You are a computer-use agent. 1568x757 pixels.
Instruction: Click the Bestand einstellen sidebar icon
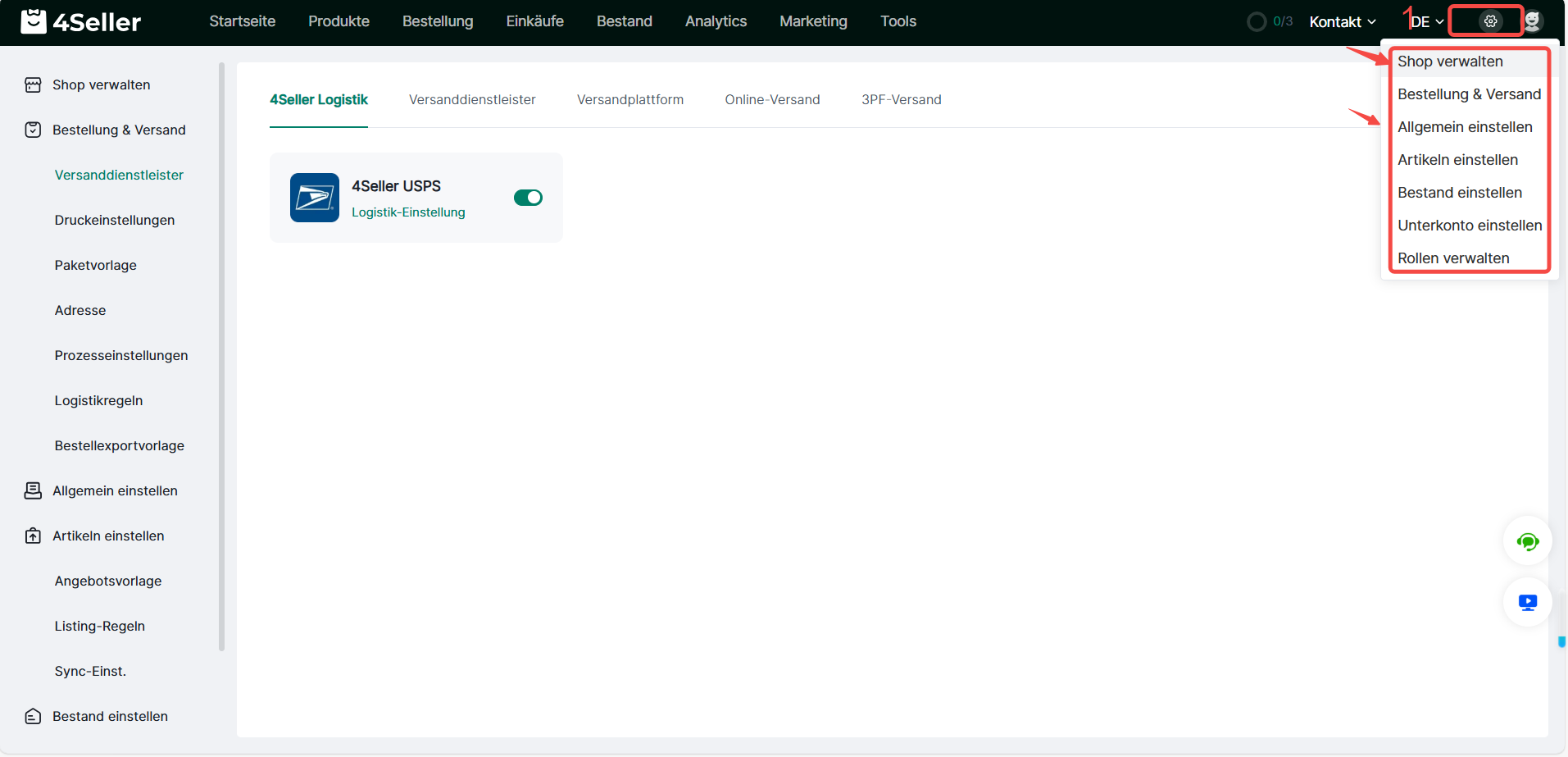point(33,717)
